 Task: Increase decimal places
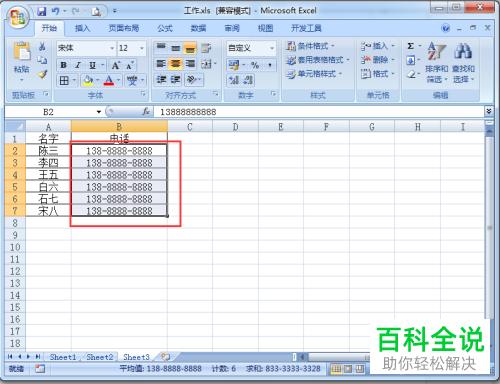click(234, 80)
